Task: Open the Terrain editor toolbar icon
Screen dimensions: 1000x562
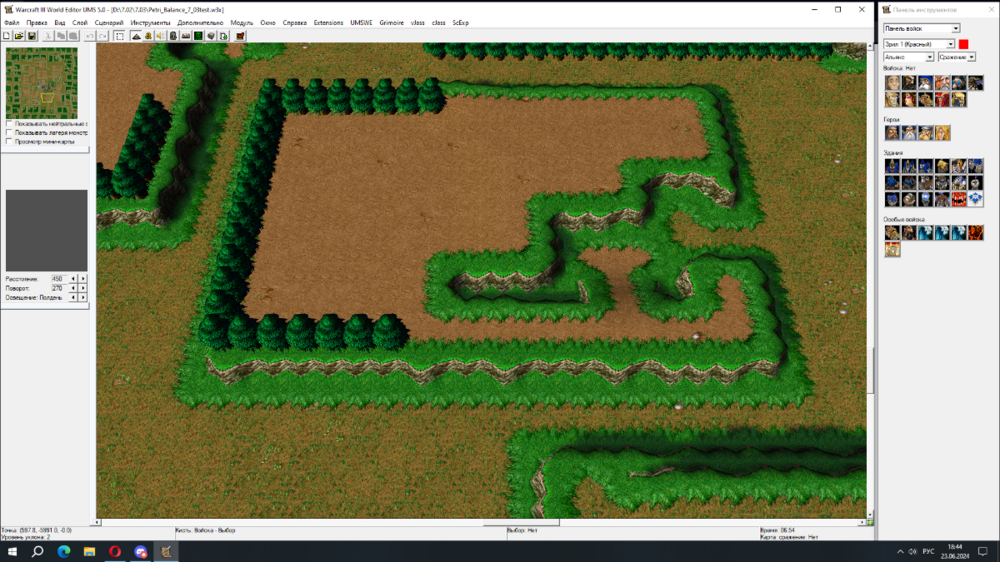Action: pyautogui.click(x=135, y=36)
